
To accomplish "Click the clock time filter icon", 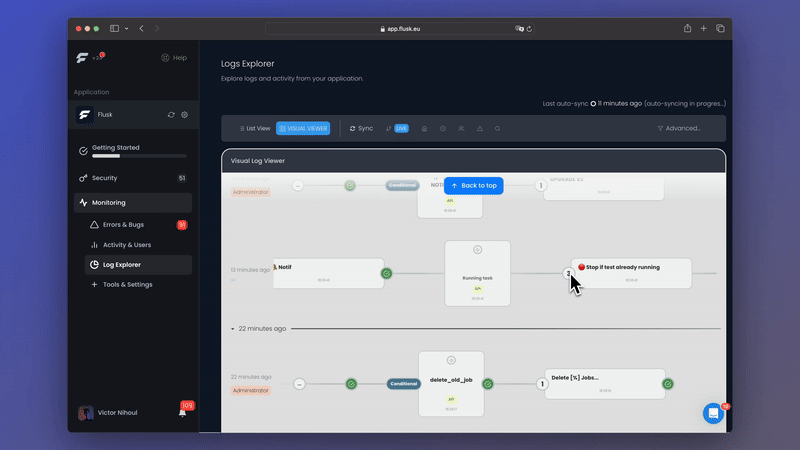I will tap(443, 129).
